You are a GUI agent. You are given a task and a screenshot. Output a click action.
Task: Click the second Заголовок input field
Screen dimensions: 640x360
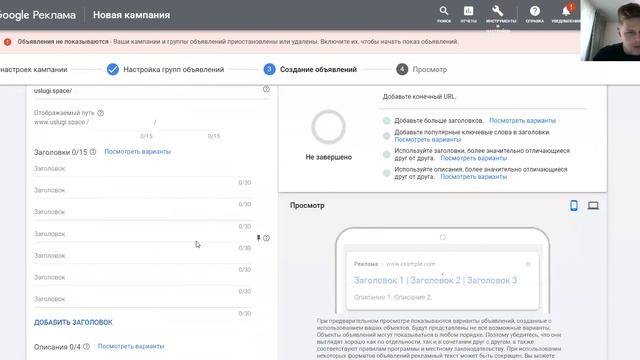[142, 190]
